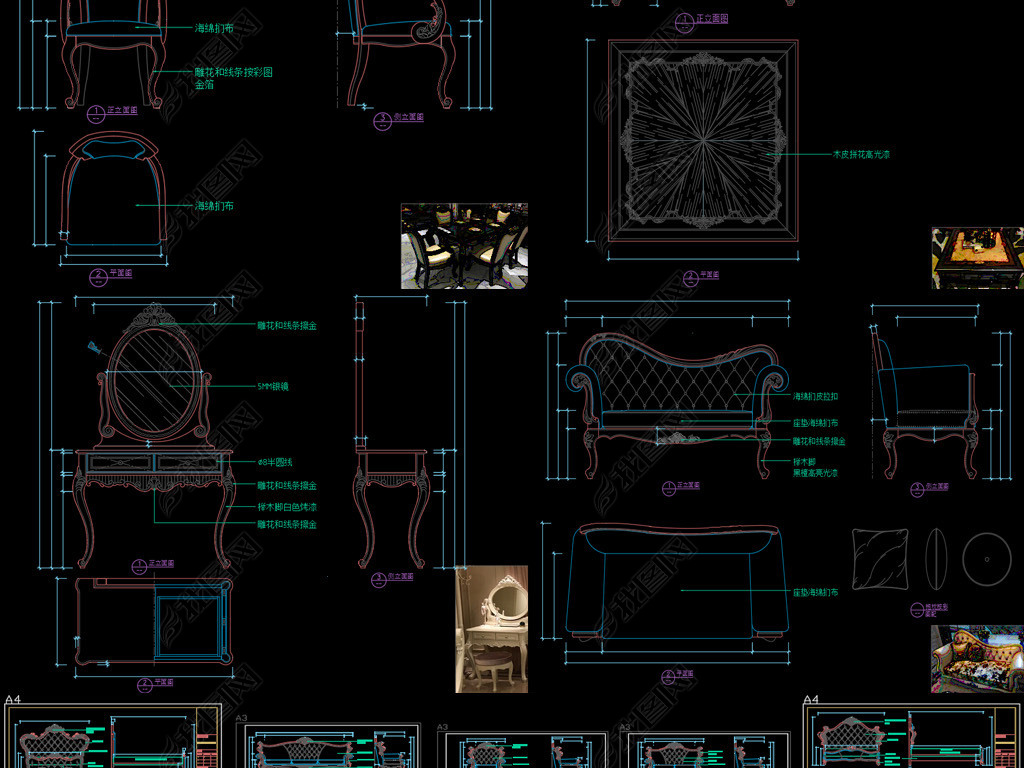Viewport: 1024px width, 768px height.
Task: Select the 木皮拼花高光漆 annotation text
Action: click(861, 155)
